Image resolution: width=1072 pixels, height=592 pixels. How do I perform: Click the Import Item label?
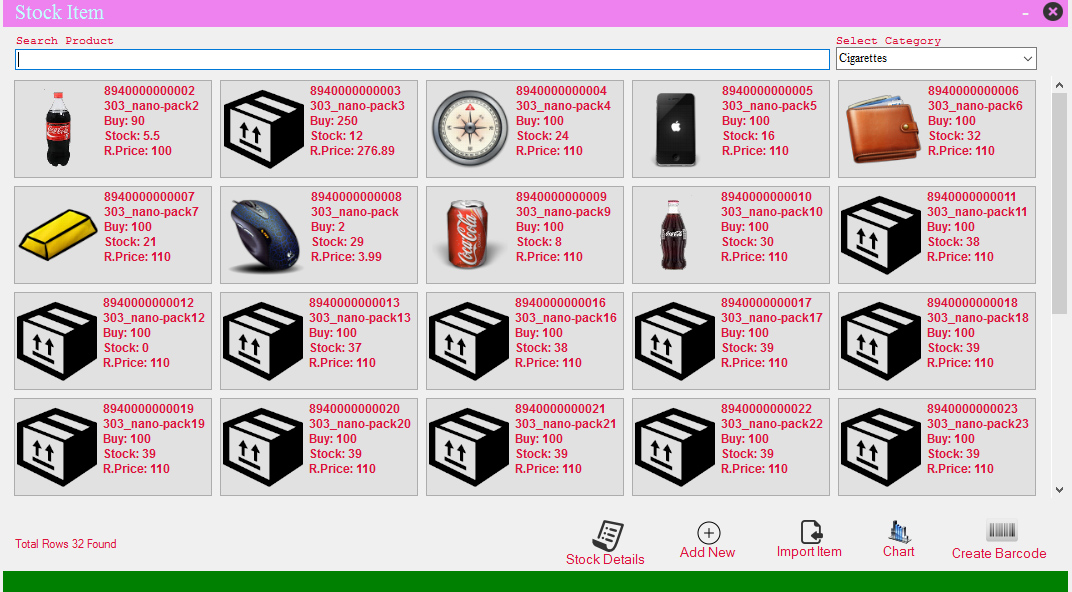pos(809,552)
